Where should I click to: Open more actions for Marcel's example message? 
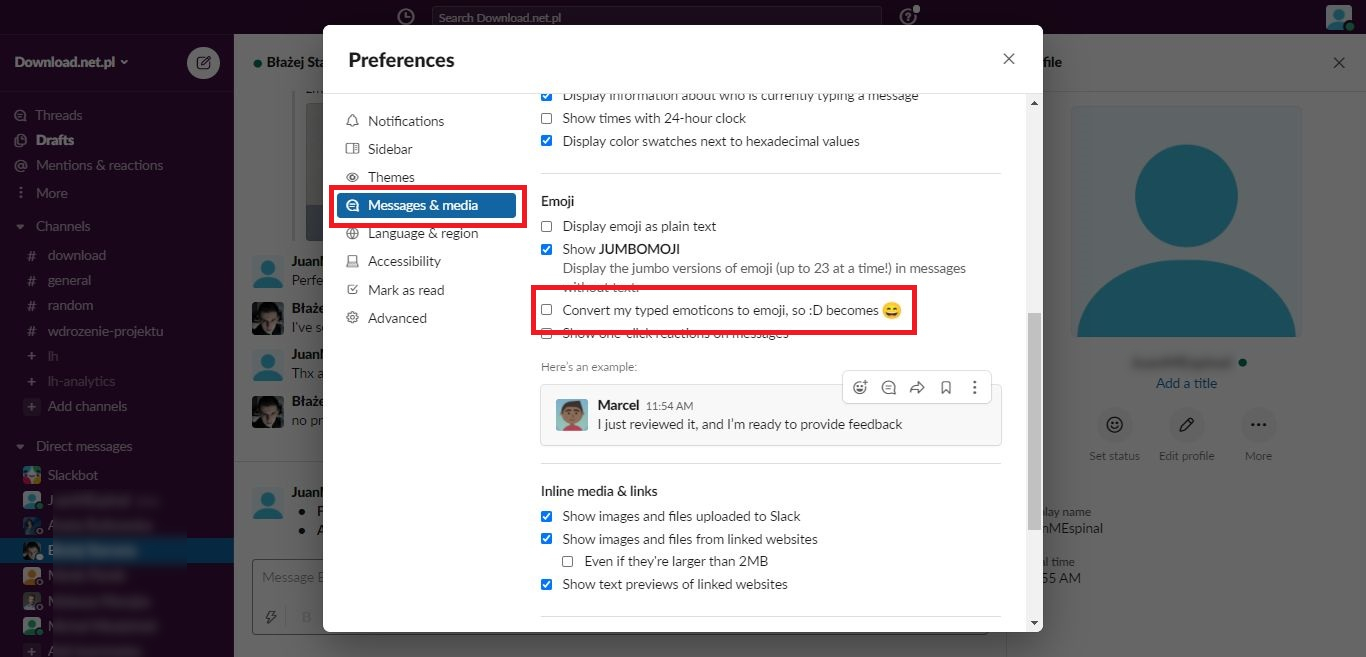tap(975, 388)
